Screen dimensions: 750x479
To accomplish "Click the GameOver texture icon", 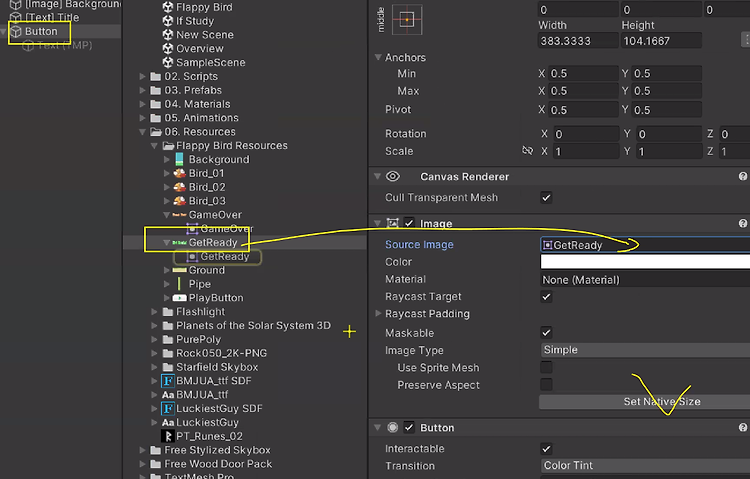I will click(179, 215).
